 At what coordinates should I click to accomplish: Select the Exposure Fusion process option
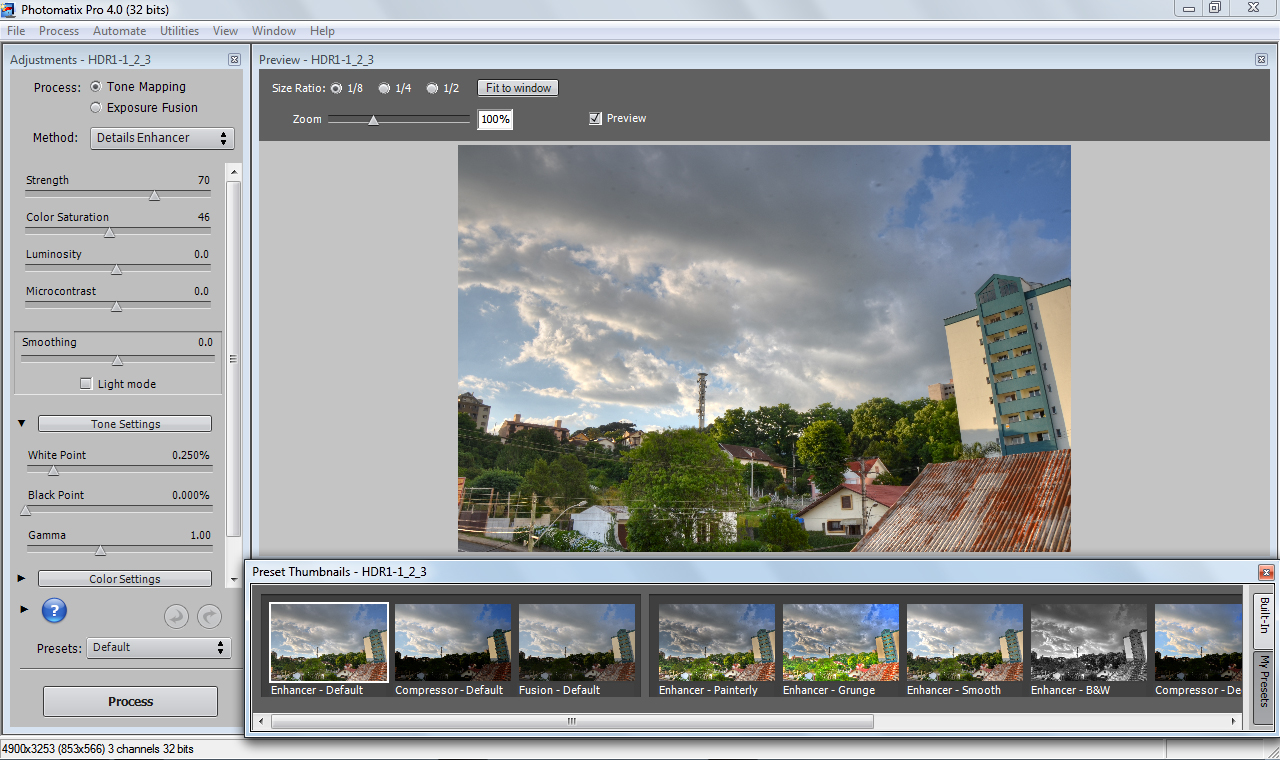[x=96, y=108]
